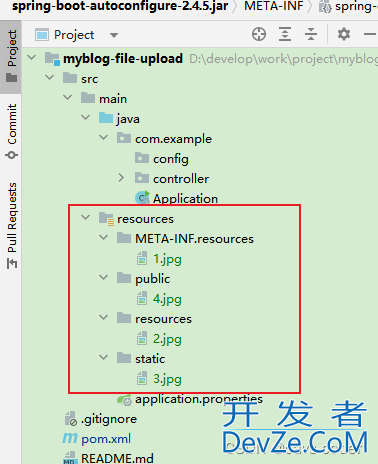Click the META-INF.resources folder icon
Viewport: 378px width, 464px height.
(x=124, y=238)
